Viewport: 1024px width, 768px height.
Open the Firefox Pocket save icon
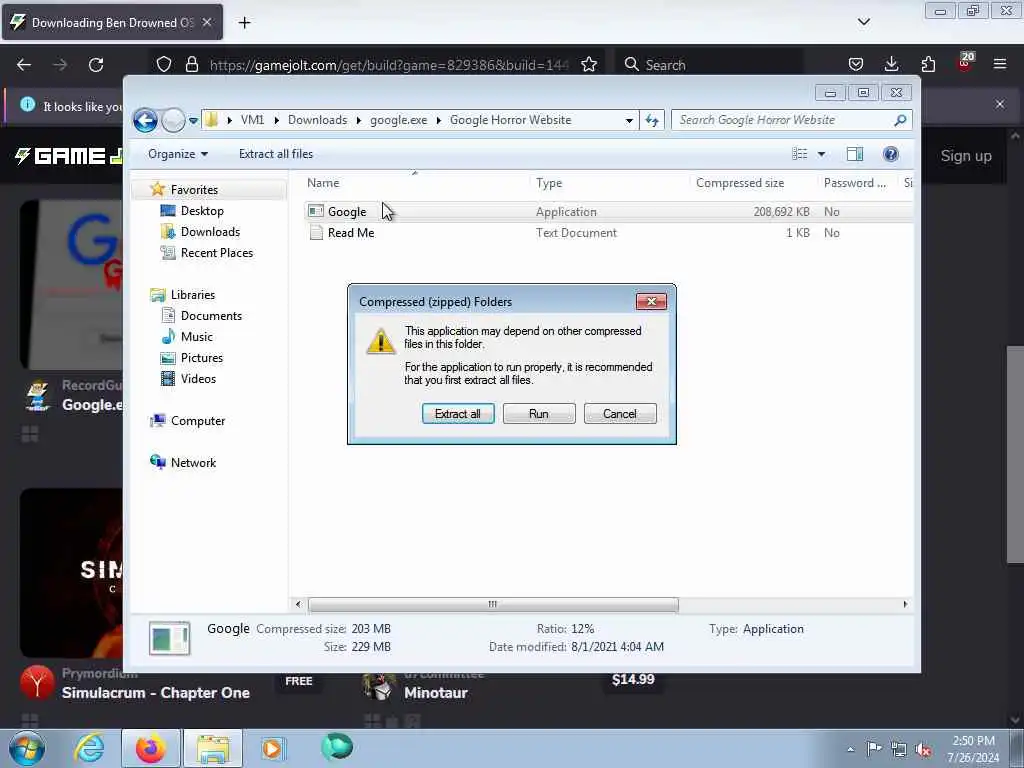pos(856,65)
